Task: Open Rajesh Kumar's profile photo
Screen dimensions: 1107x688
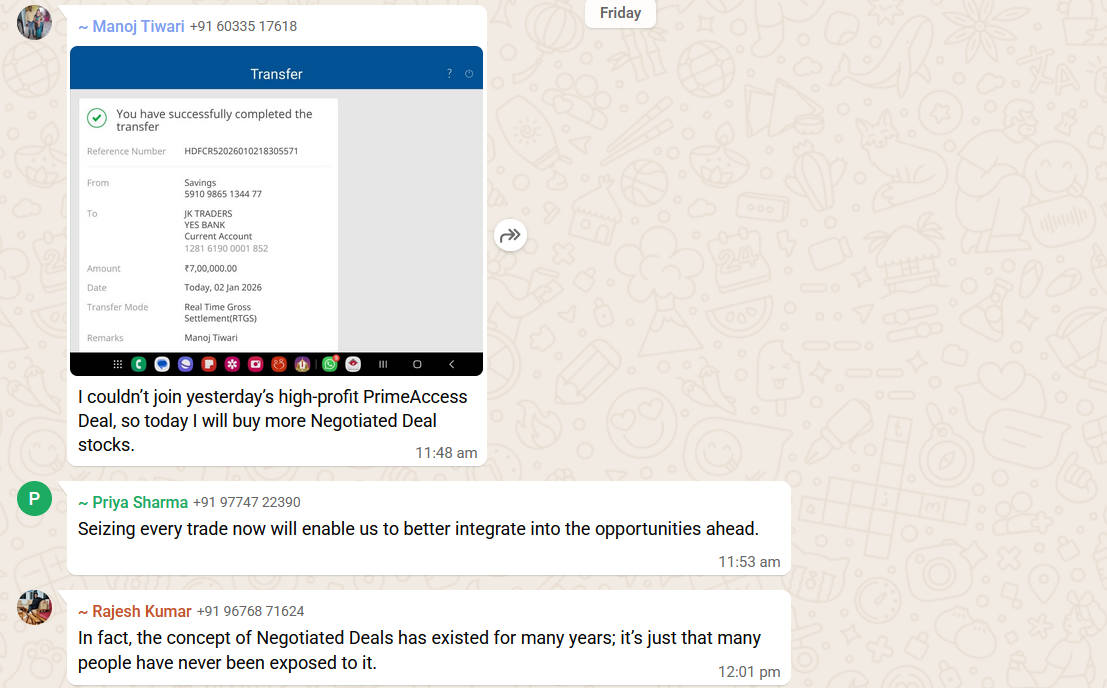Action: [34, 607]
